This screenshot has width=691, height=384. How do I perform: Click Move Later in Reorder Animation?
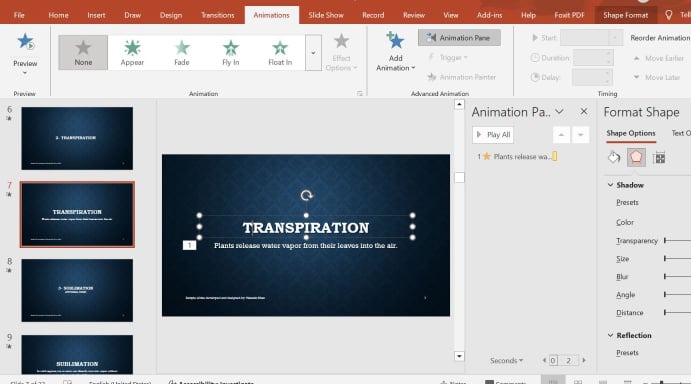[x=657, y=77]
